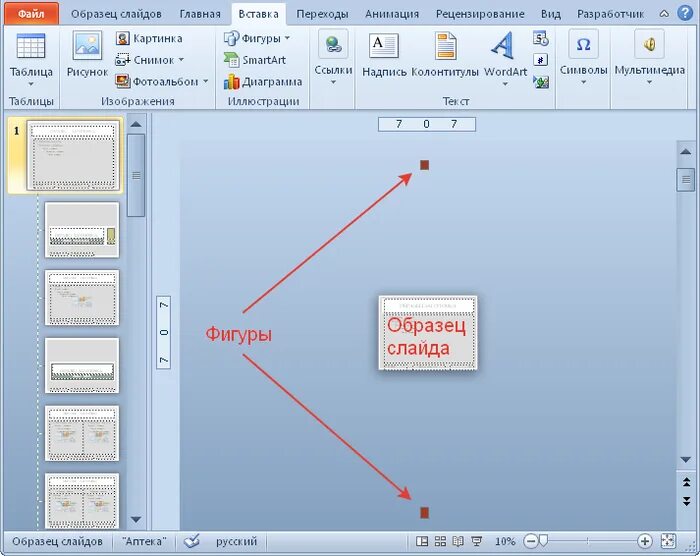Expand Ссылки dropdown arrow
This screenshot has width=700, height=556.
point(333,82)
